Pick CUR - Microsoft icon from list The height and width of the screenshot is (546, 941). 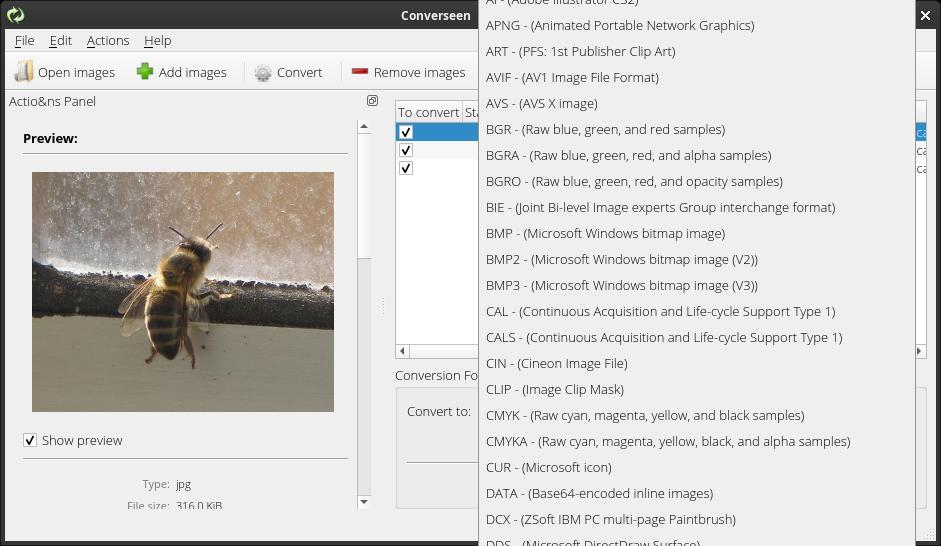pyautogui.click(x=548, y=467)
